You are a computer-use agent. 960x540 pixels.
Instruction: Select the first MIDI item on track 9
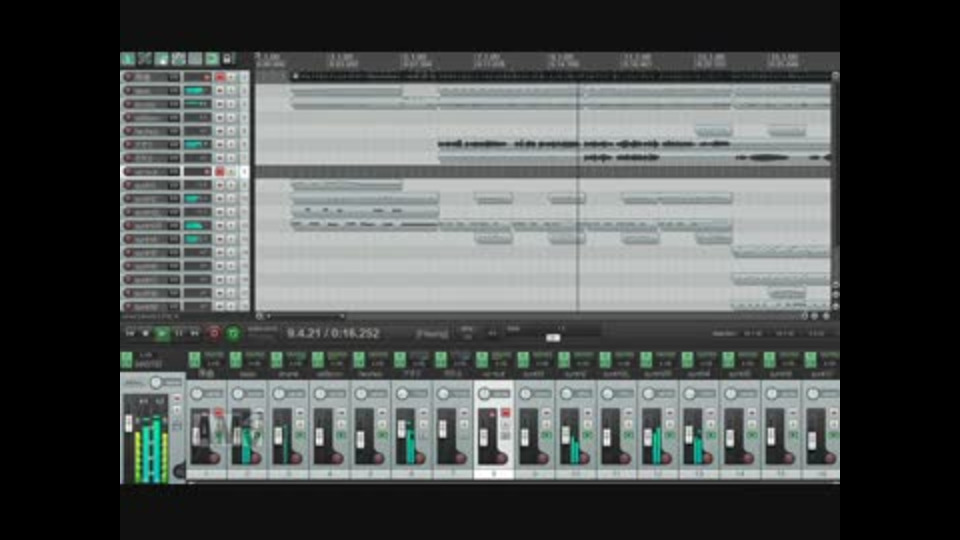pyautogui.click(x=347, y=185)
